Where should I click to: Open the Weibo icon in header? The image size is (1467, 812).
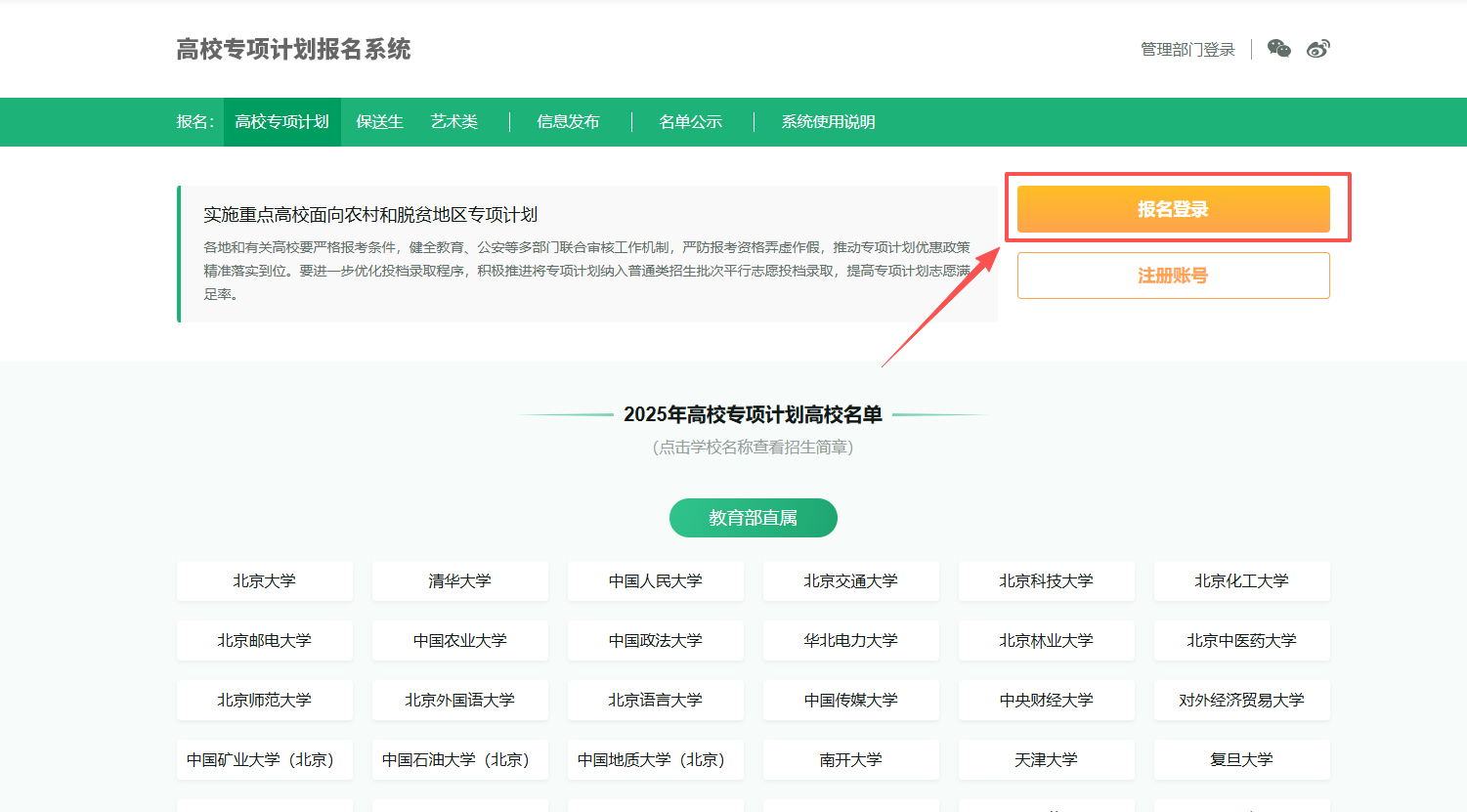pyautogui.click(x=1317, y=49)
